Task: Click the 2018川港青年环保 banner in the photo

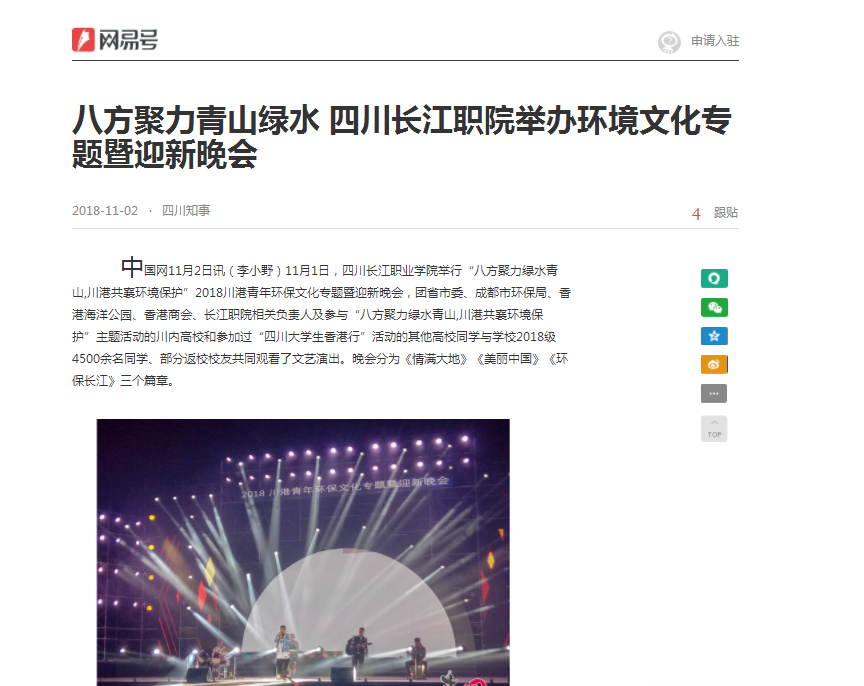Action: [x=345, y=486]
